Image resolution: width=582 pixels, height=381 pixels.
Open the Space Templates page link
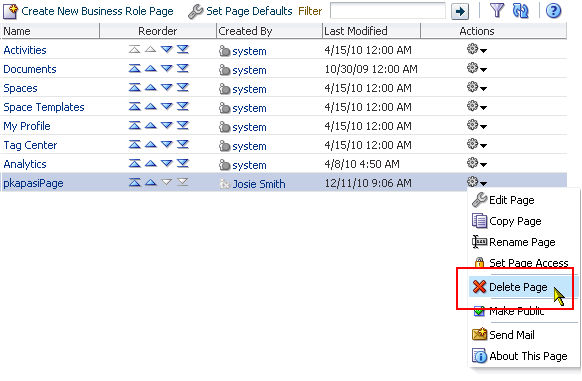(44, 107)
